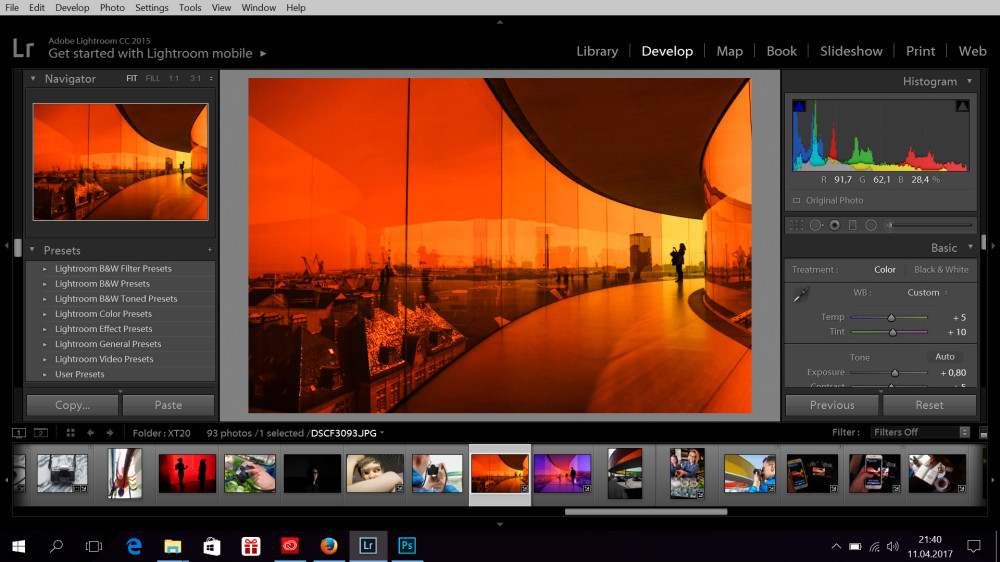
Task: Choose Color treatment
Action: pos(885,270)
